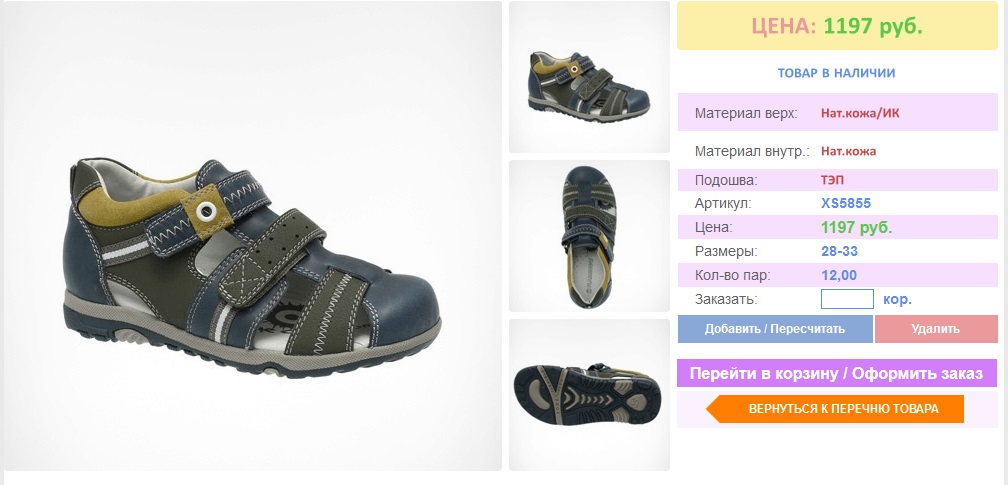This screenshot has width=1008, height=485.
Task: Click the ТОВАР В НАЛИЧИИ status text
Action: pyautogui.click(x=836, y=73)
